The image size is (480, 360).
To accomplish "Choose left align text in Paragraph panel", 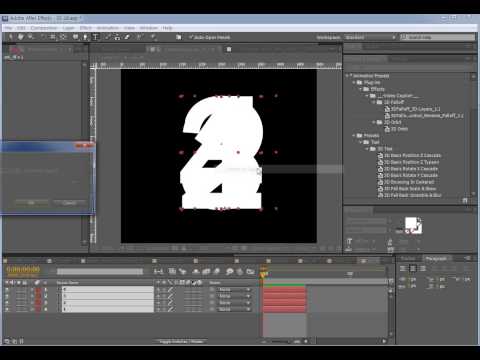I will [403, 268].
